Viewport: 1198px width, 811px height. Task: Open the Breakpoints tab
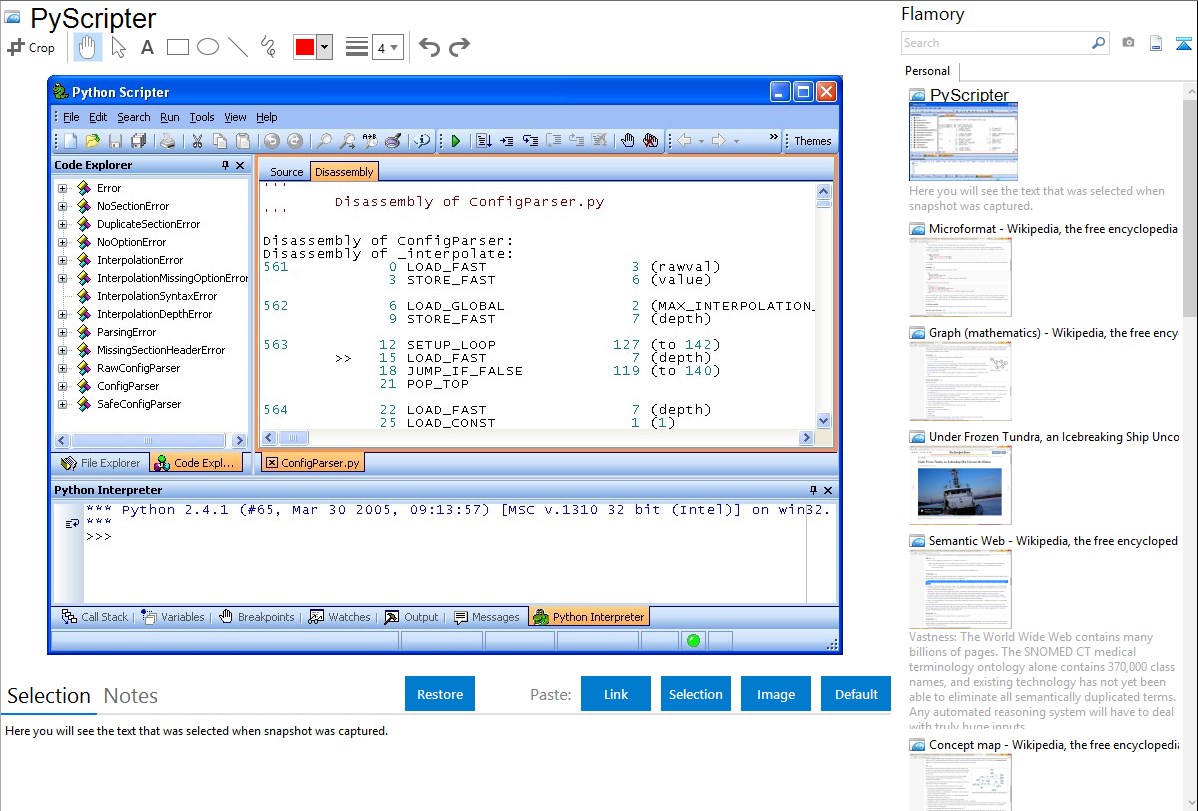tap(257, 617)
